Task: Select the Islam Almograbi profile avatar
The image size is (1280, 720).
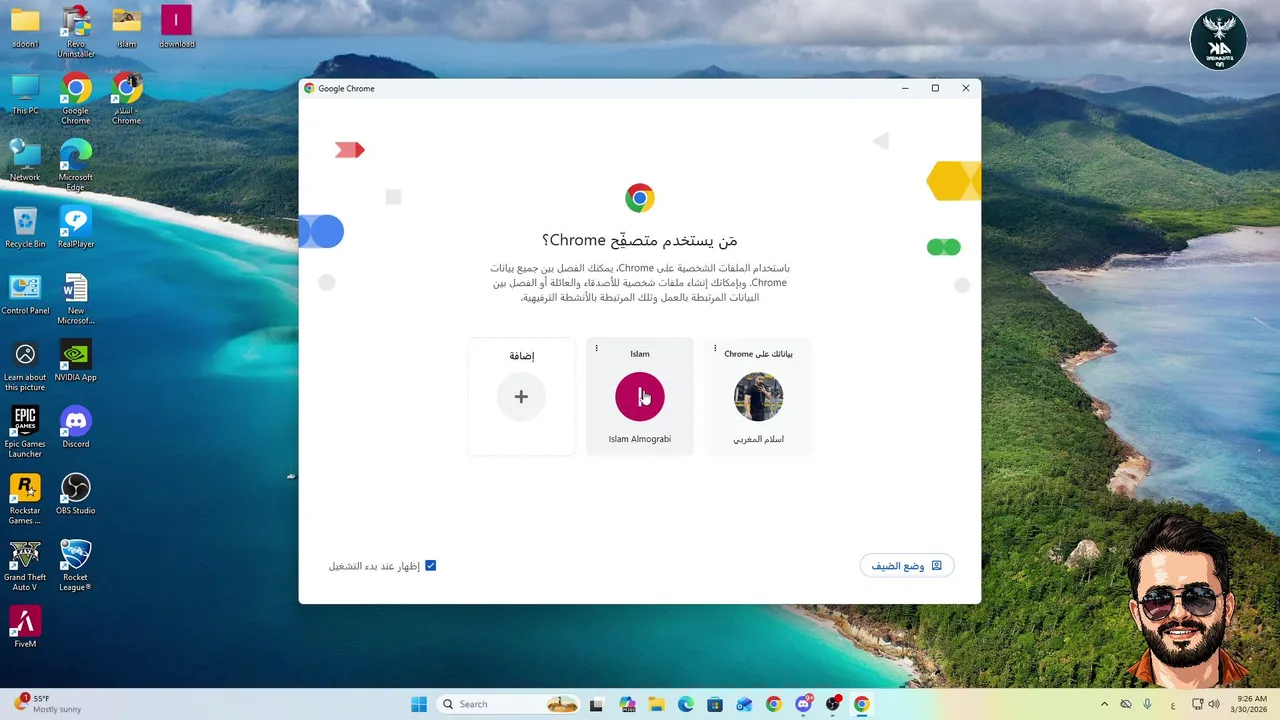Action: [x=640, y=397]
